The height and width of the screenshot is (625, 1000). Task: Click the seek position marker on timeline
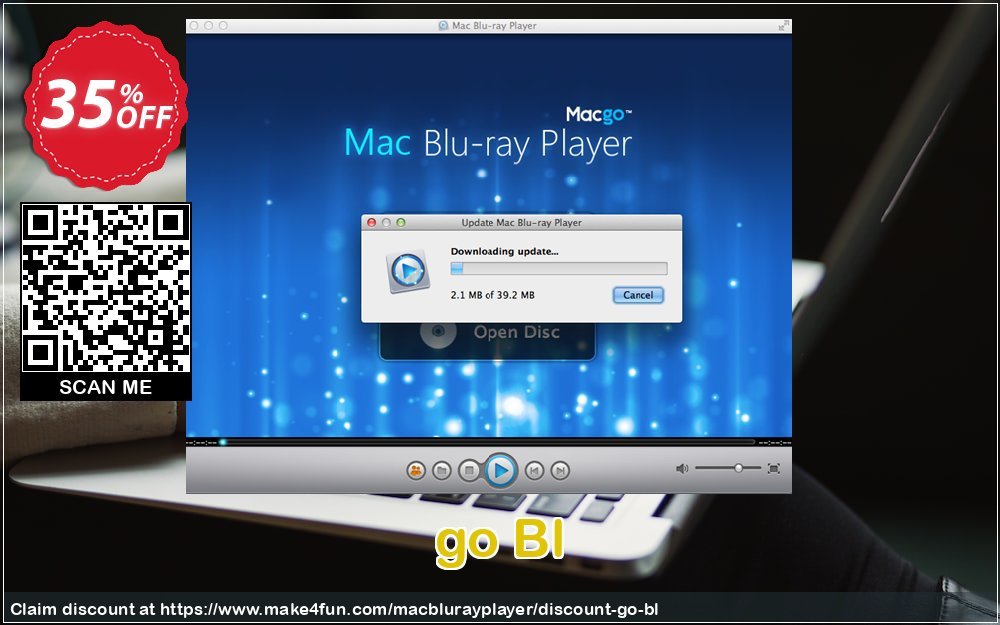pyautogui.click(x=223, y=441)
